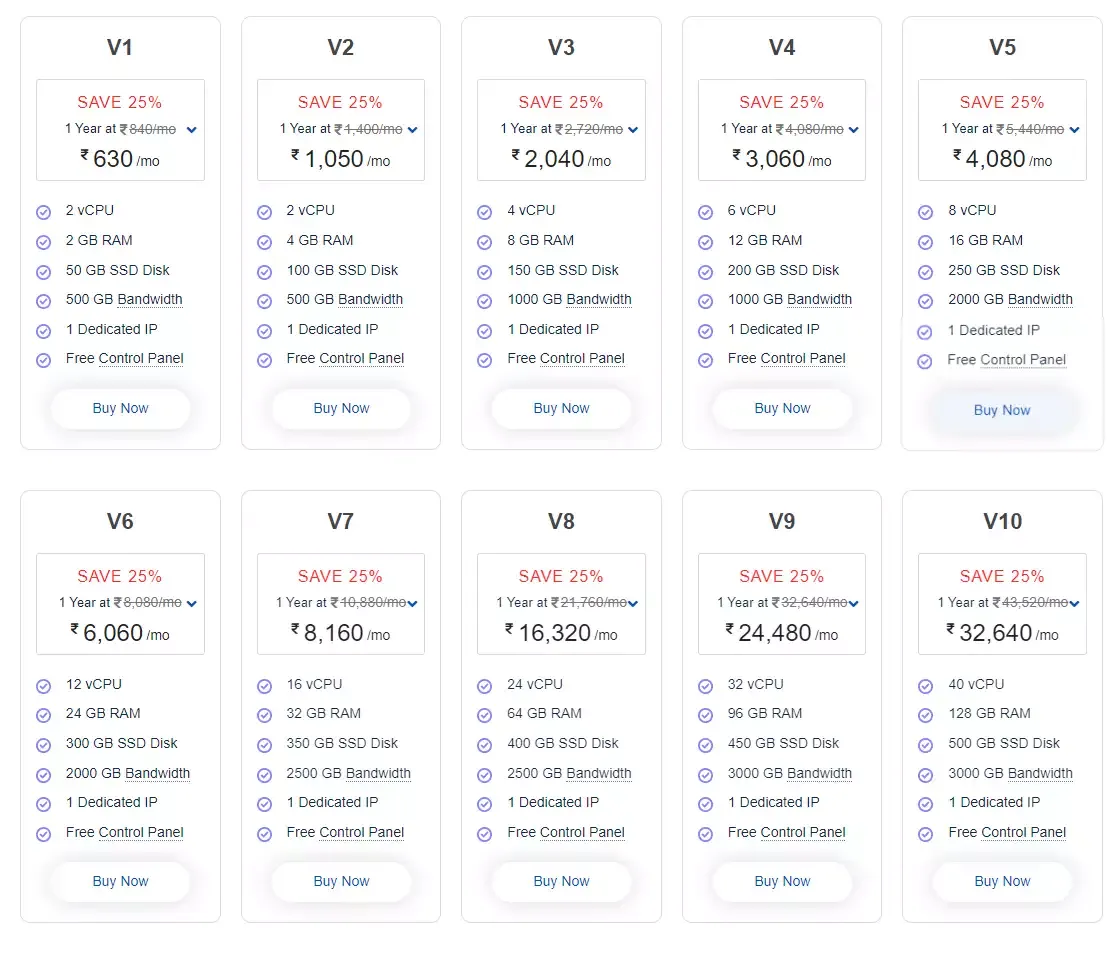Expand the V3 plan duration dropdown
Screen dimensions: 1118x953
[x=633, y=130]
